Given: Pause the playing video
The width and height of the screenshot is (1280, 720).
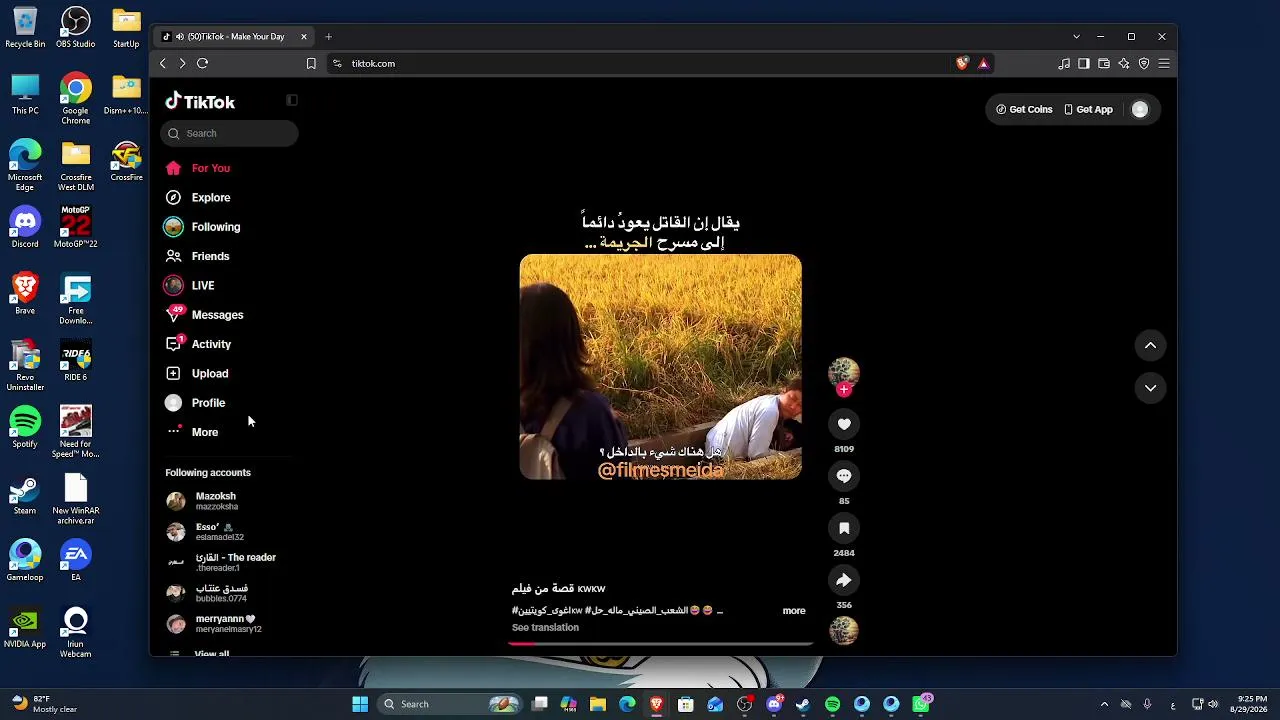Looking at the screenshot, I should tap(660, 367).
